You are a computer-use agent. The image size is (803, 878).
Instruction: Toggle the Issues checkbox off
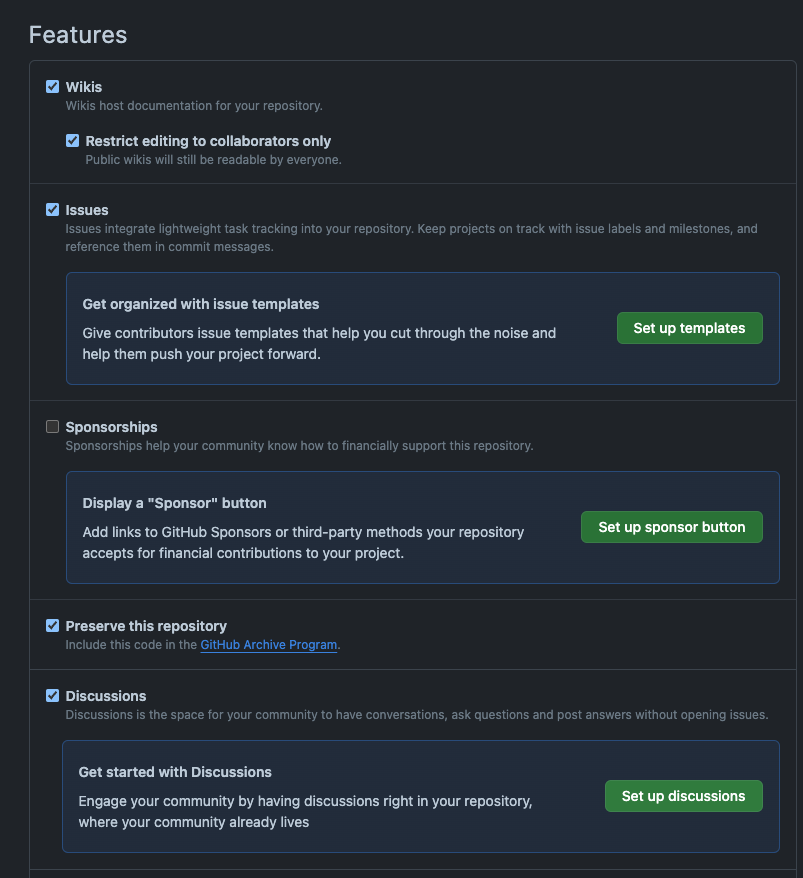[x=53, y=209]
